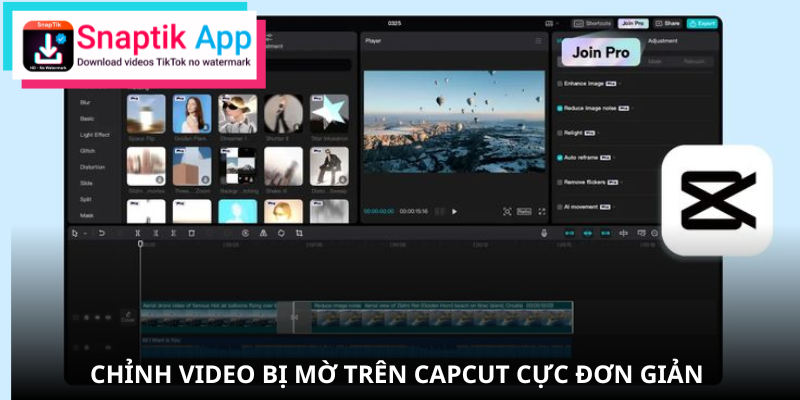Enable the Enhance image checkbox

click(x=560, y=83)
